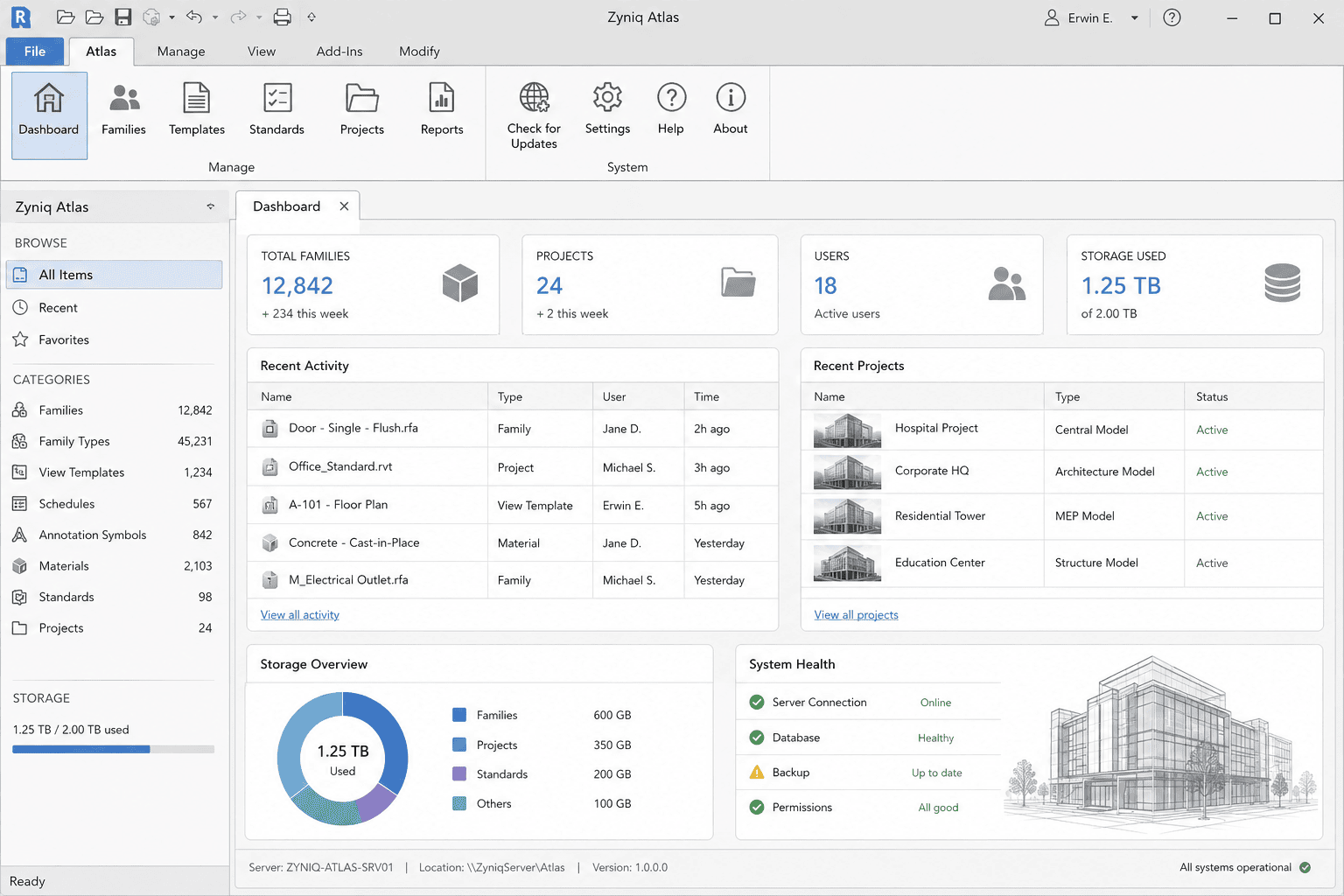Click the Help button in the ribbon
Image resolution: width=1344 pixels, height=896 pixels.
pos(671,109)
